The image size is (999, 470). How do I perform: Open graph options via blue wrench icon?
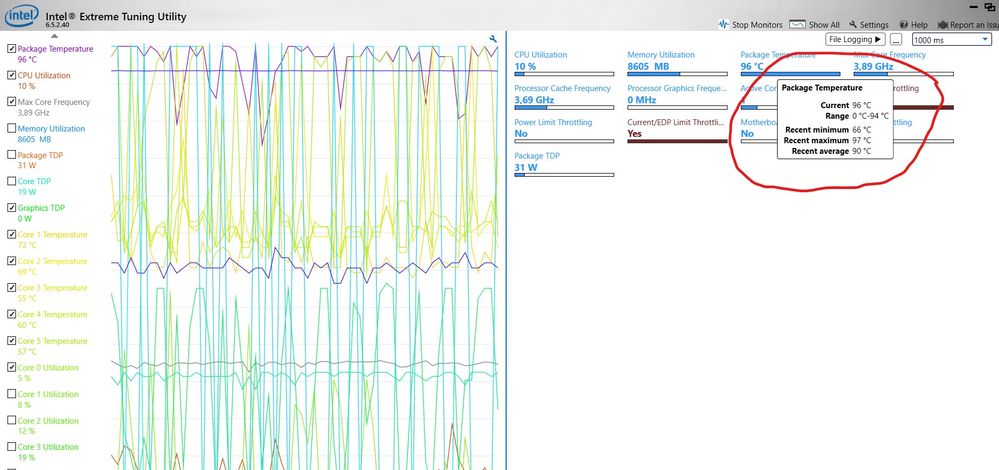(492, 39)
